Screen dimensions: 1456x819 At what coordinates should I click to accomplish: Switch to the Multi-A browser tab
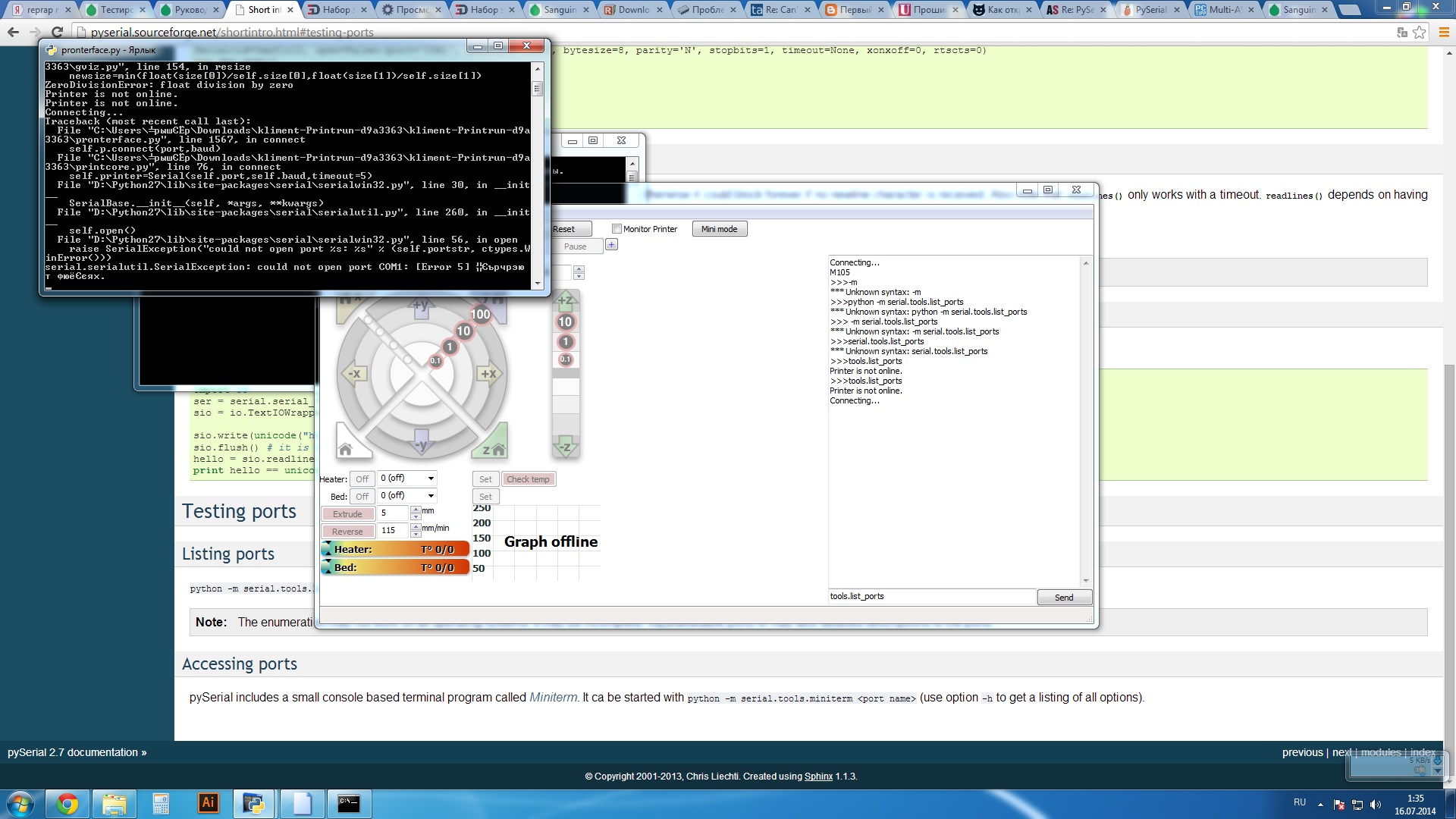[x=1223, y=10]
